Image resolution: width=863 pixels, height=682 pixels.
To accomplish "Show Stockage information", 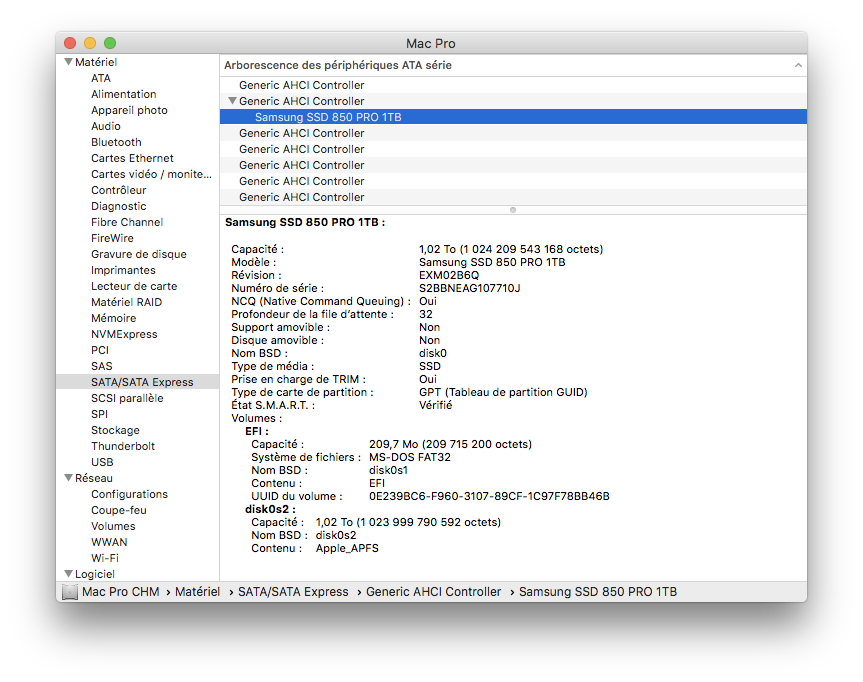I will (x=116, y=429).
